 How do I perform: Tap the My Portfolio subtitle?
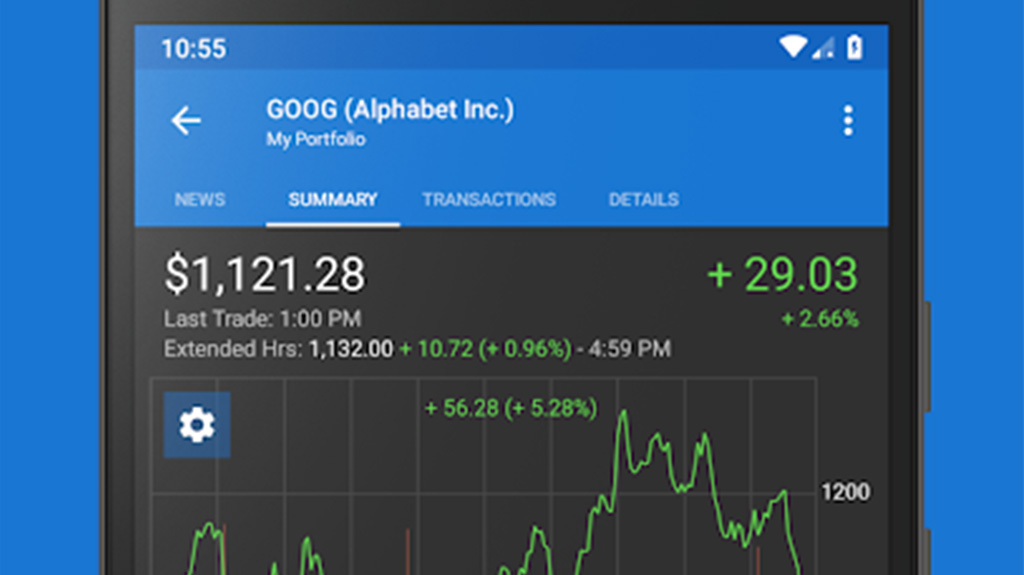tap(315, 139)
